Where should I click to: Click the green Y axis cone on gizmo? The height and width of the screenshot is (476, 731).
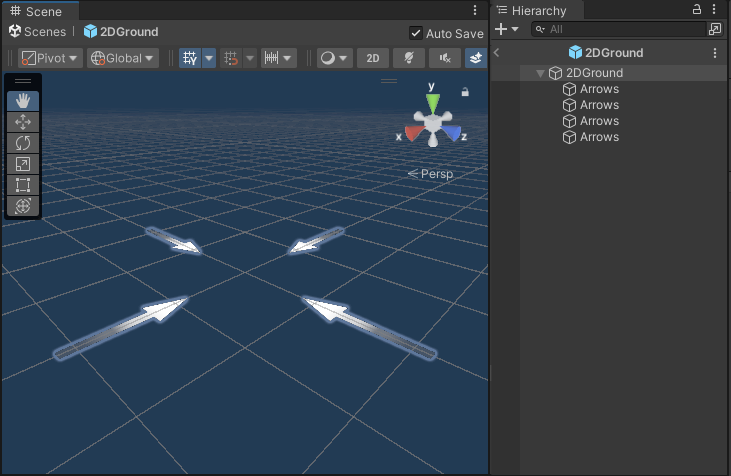[432, 103]
